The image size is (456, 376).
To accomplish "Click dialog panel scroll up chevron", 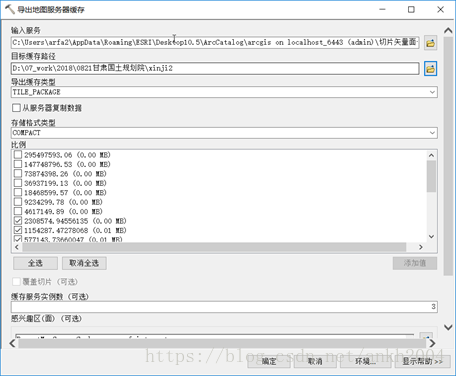I will click(x=448, y=31).
